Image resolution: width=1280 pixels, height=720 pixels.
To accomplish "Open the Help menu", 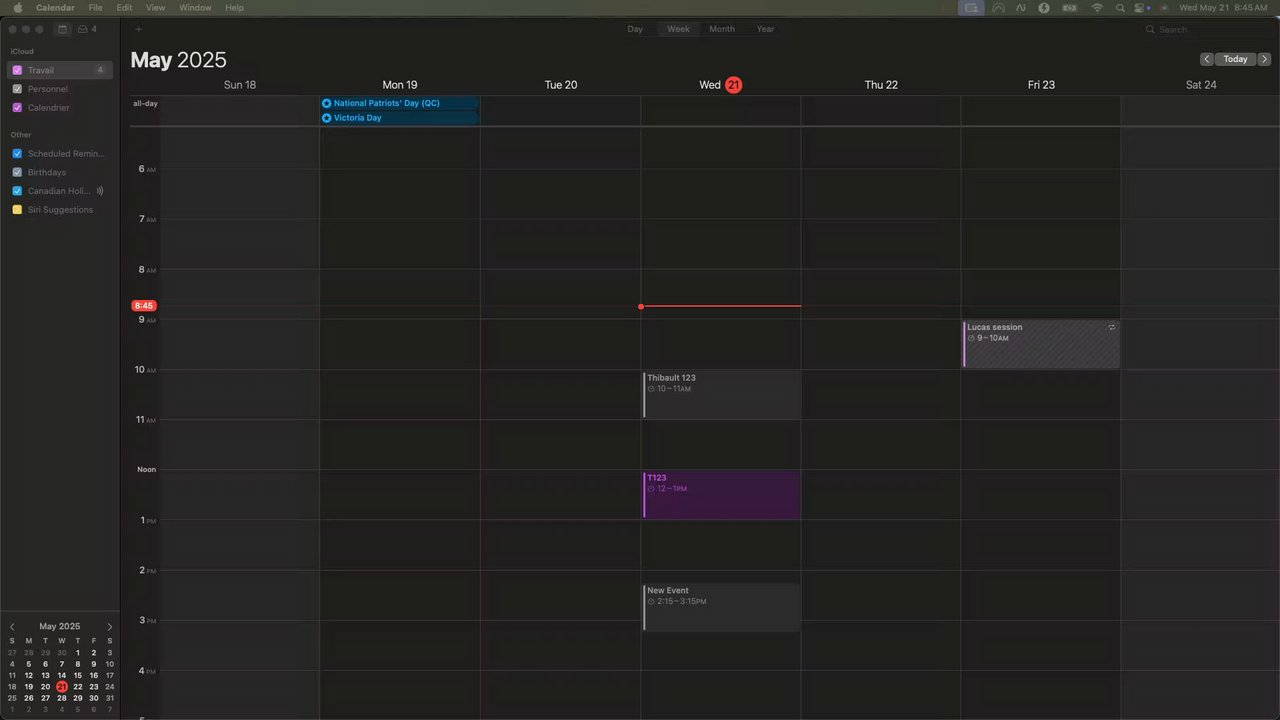I will click(234, 7).
